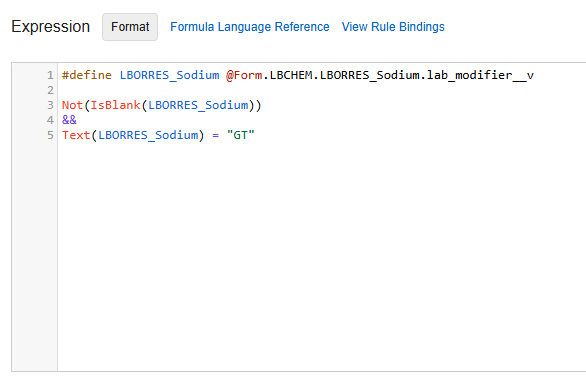Open the Formula Language Reference link
This screenshot has width=586, height=387.
pos(250,27)
